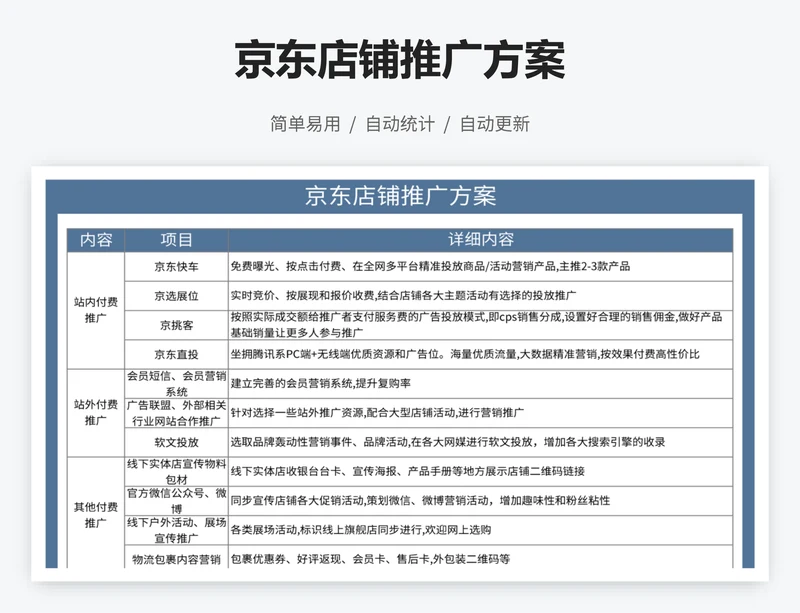Select the 内容 column header
The height and width of the screenshot is (613, 800).
pyautogui.click(x=96, y=240)
